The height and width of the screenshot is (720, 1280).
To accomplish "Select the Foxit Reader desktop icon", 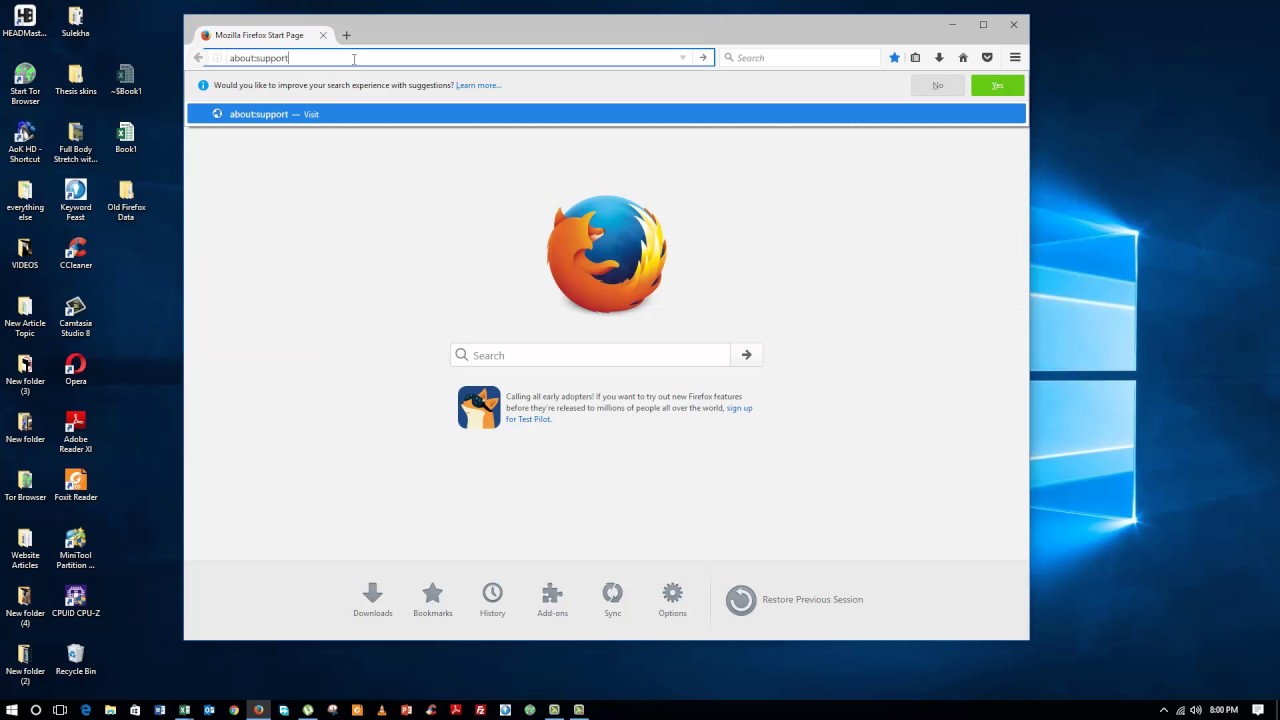I will point(76,485).
